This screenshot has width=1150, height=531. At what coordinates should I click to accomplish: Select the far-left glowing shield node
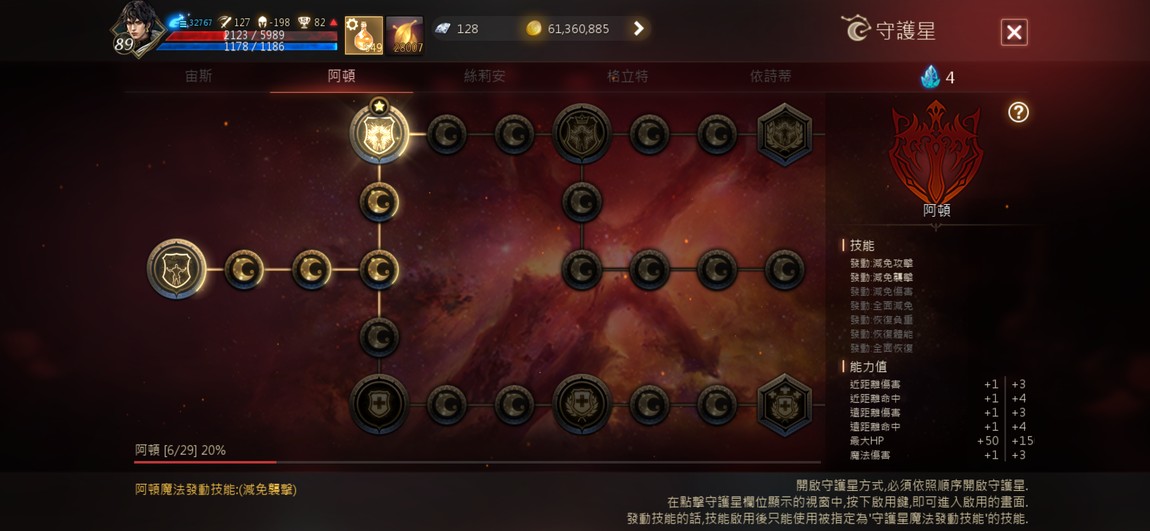176,269
